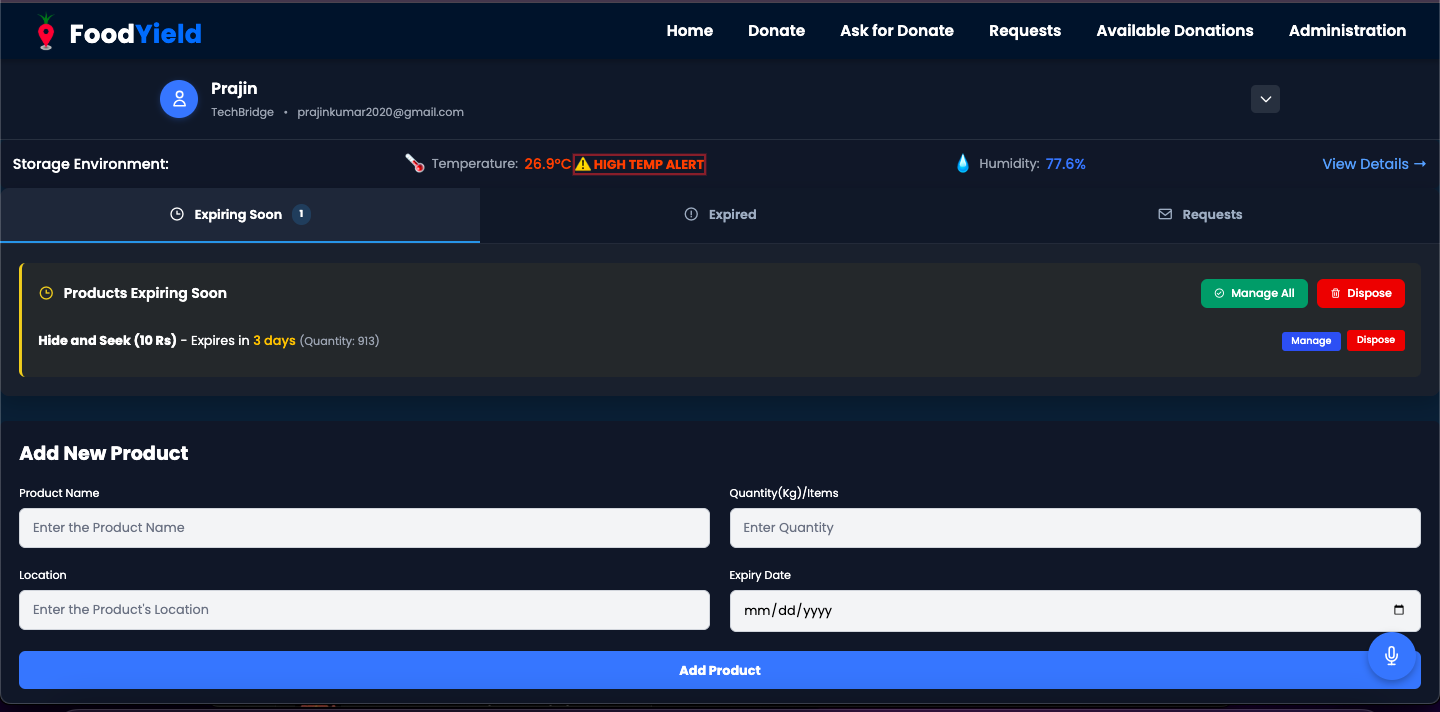Open the Expiry Date calendar picker icon

tap(1398, 610)
